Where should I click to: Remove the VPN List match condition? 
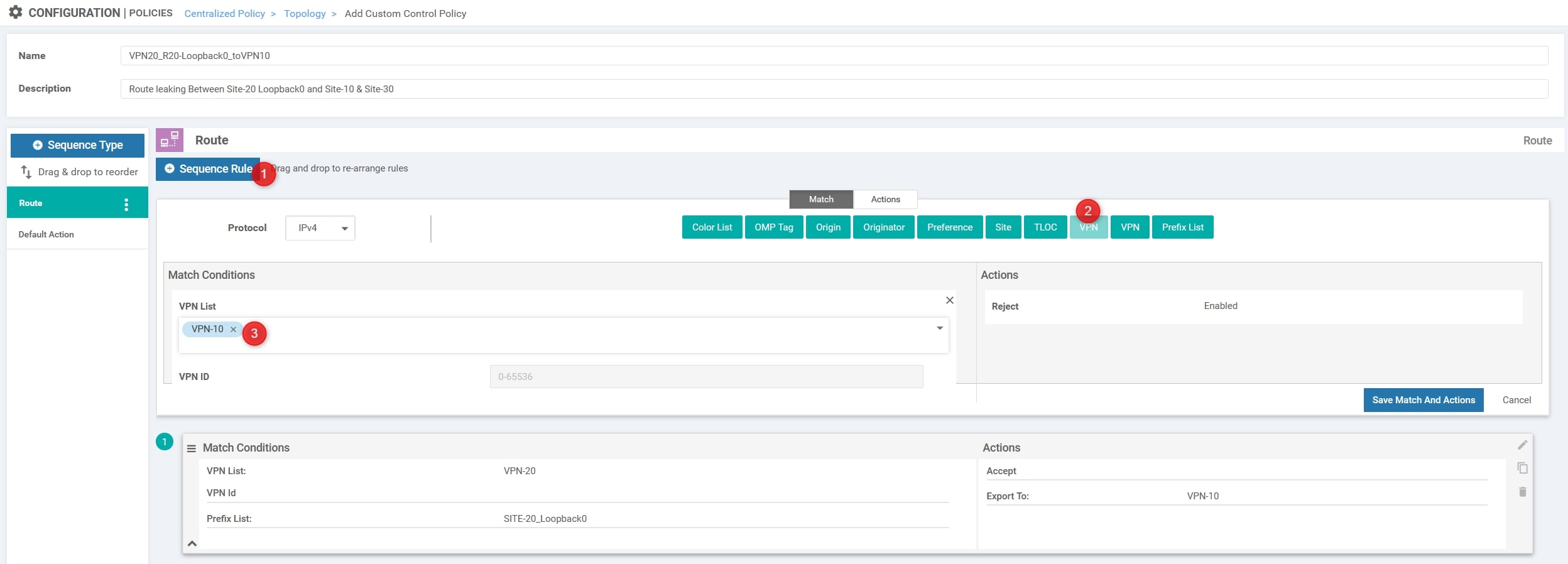949,300
